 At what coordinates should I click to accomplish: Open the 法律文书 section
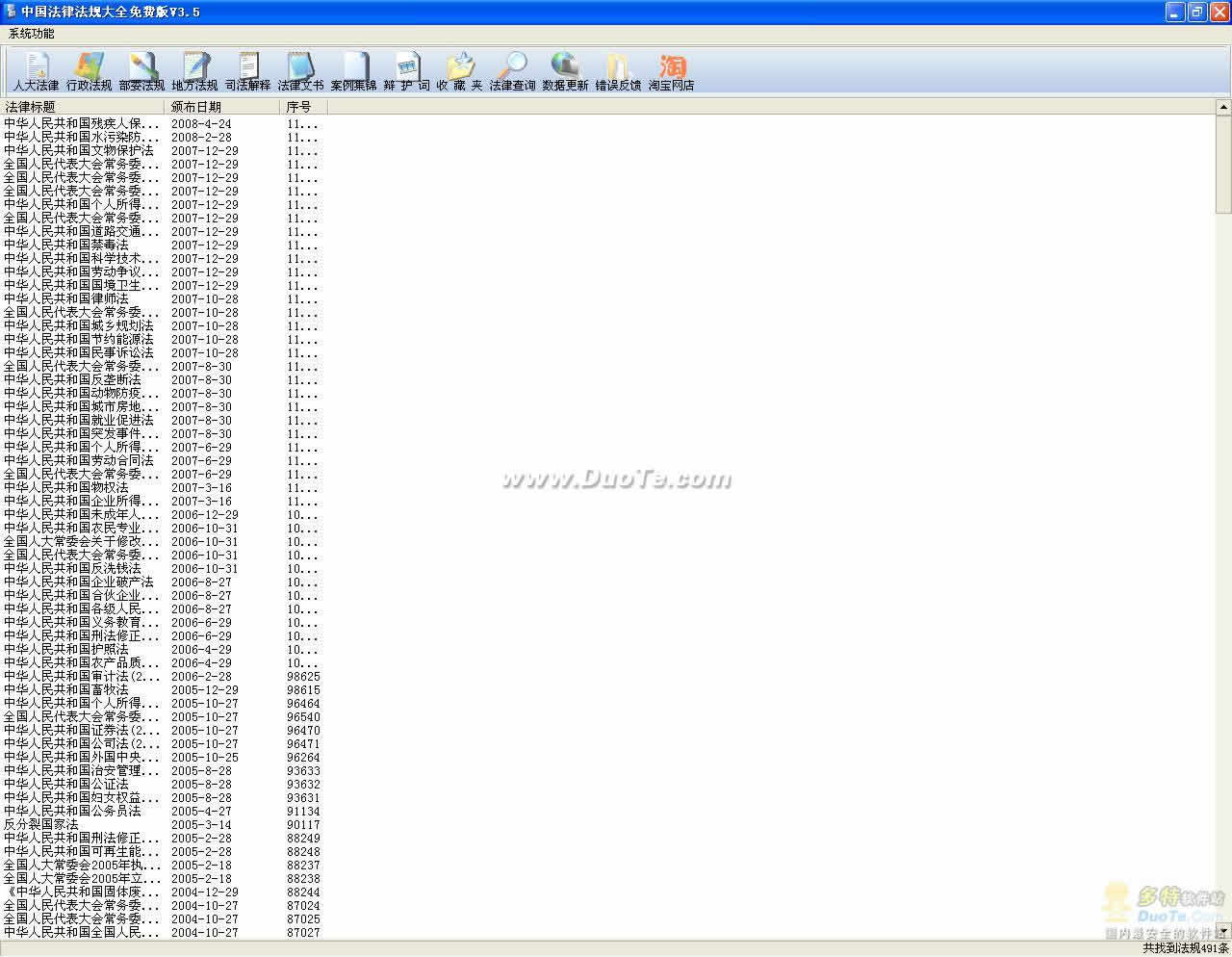click(300, 72)
